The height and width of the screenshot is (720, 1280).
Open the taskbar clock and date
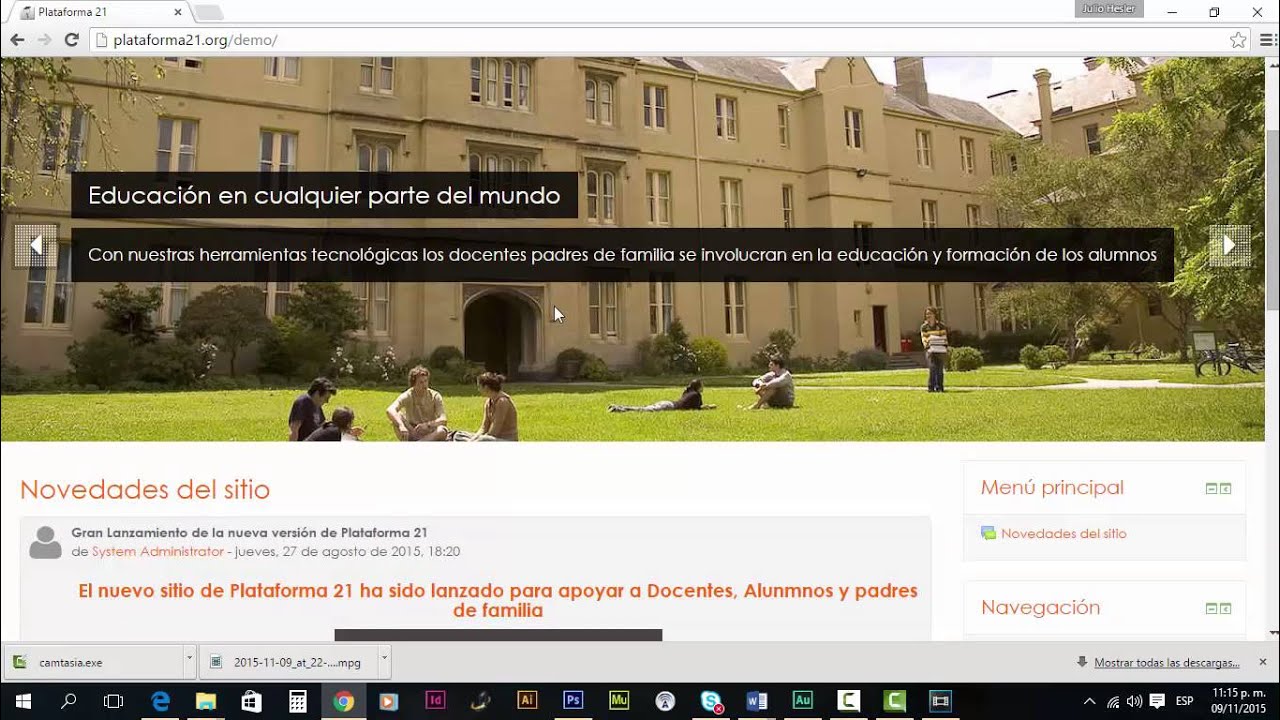1238,701
